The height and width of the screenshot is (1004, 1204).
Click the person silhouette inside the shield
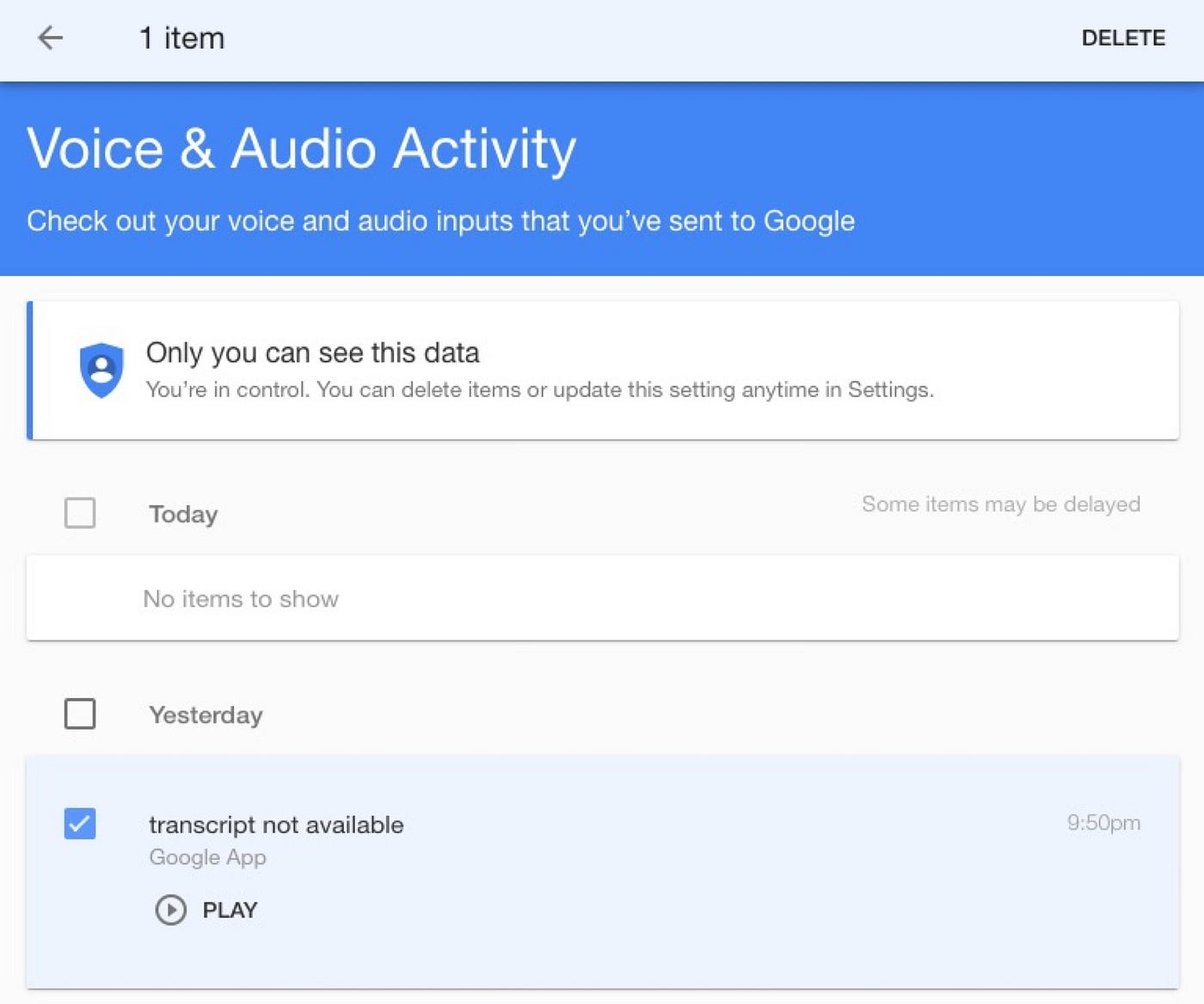click(x=102, y=372)
